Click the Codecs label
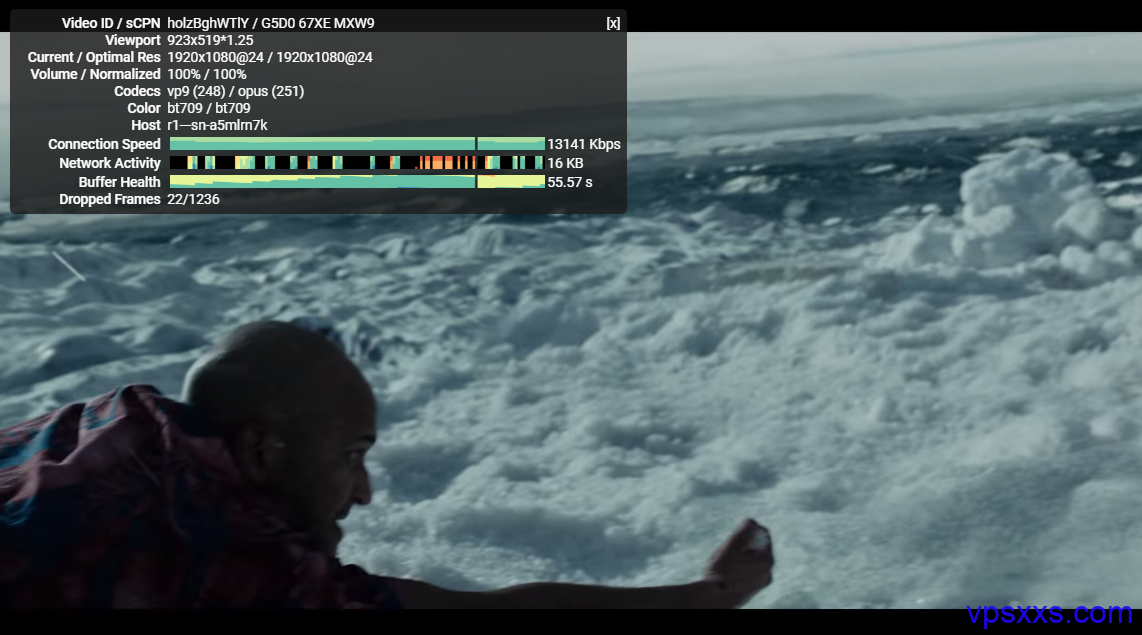Image resolution: width=1142 pixels, height=635 pixels. coord(137,91)
